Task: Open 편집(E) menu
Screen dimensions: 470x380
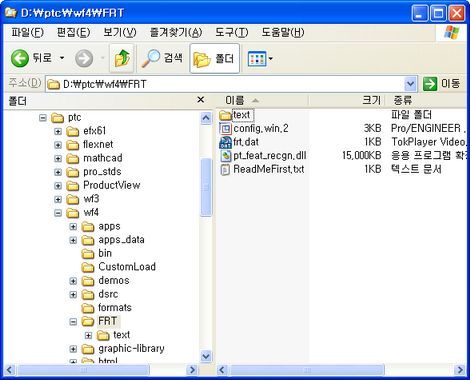Action: click(73, 32)
